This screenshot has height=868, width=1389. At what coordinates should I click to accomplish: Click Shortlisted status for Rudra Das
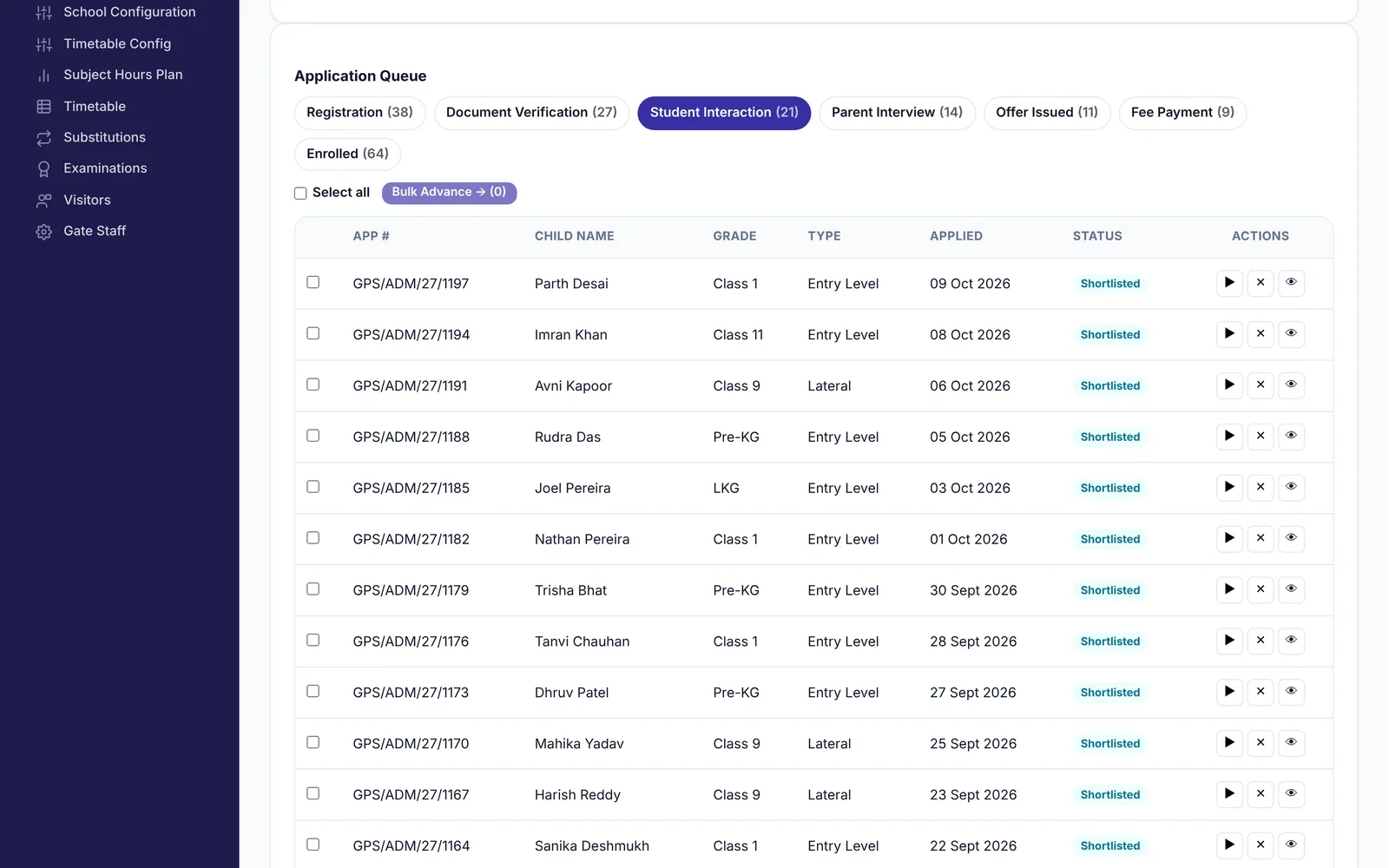pyautogui.click(x=1109, y=437)
